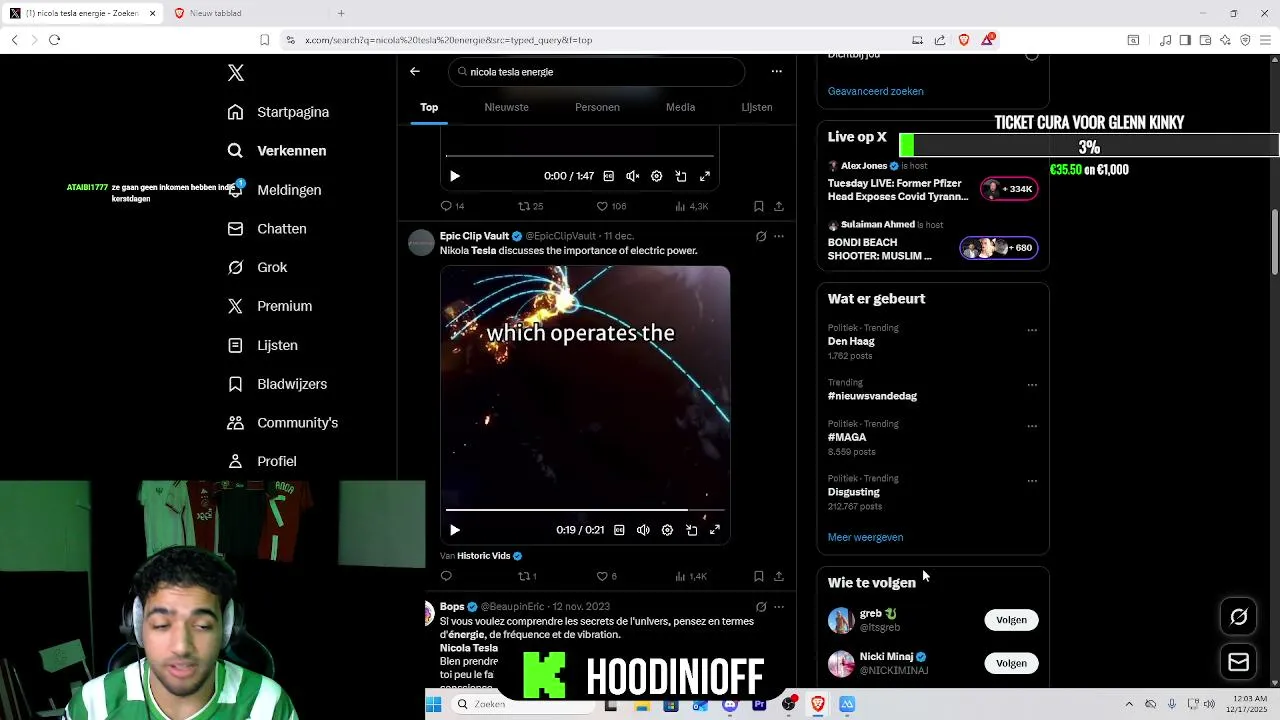The height and width of the screenshot is (720, 1280).
Task: Open Lijsten in the sidebar
Action: coord(263,345)
